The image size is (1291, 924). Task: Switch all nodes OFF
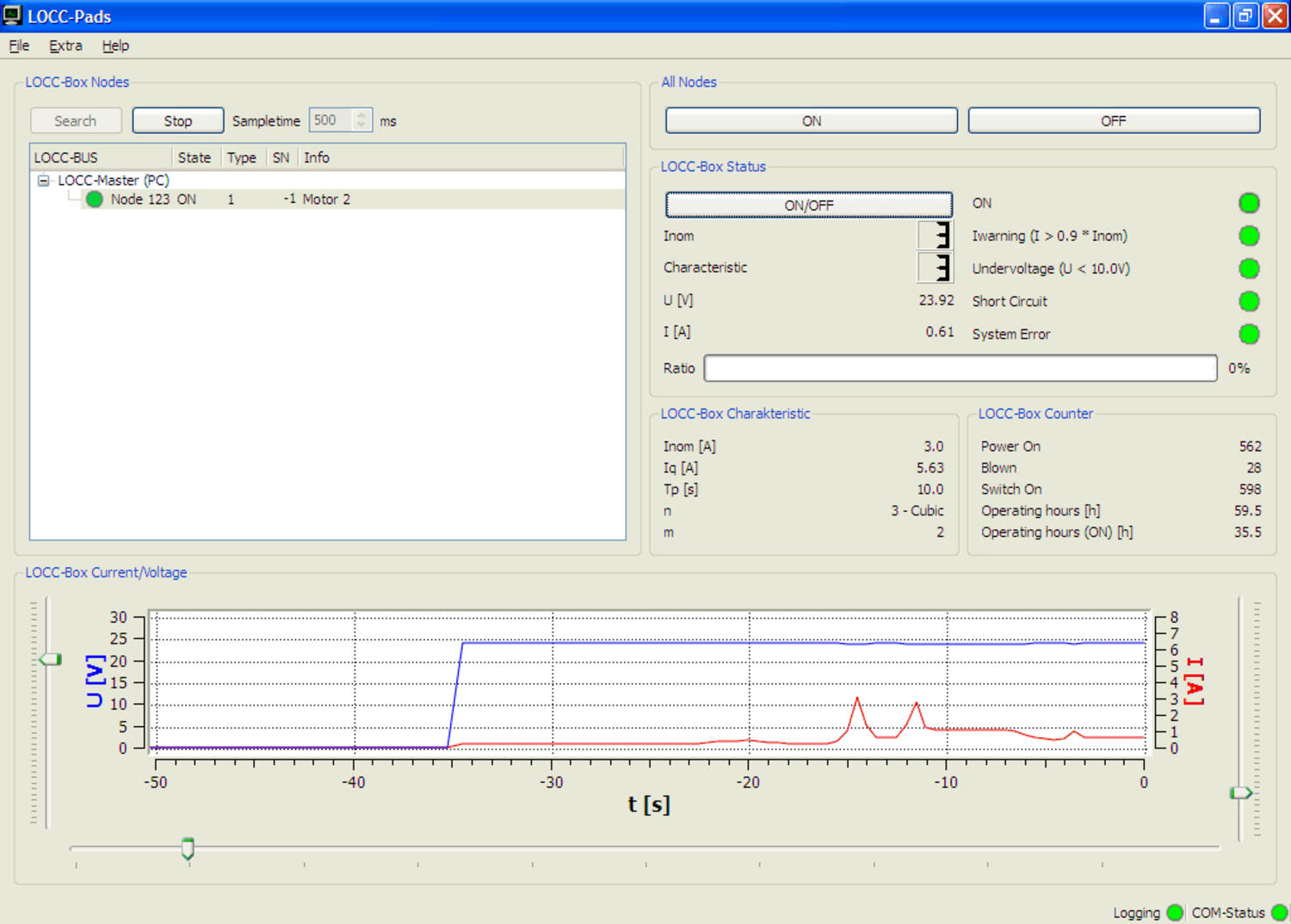click(x=1113, y=121)
